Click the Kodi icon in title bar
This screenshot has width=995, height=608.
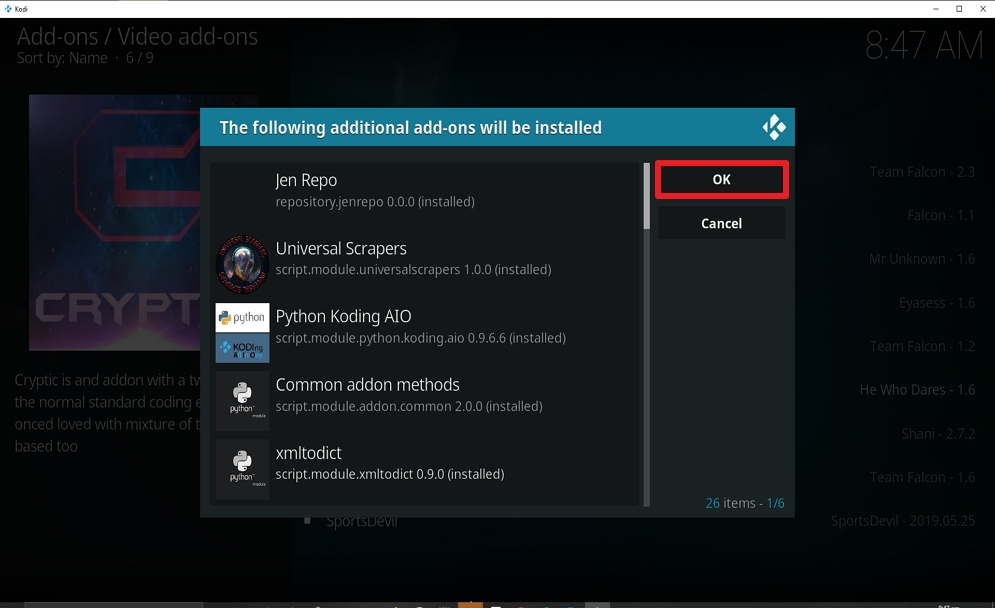(8, 9)
